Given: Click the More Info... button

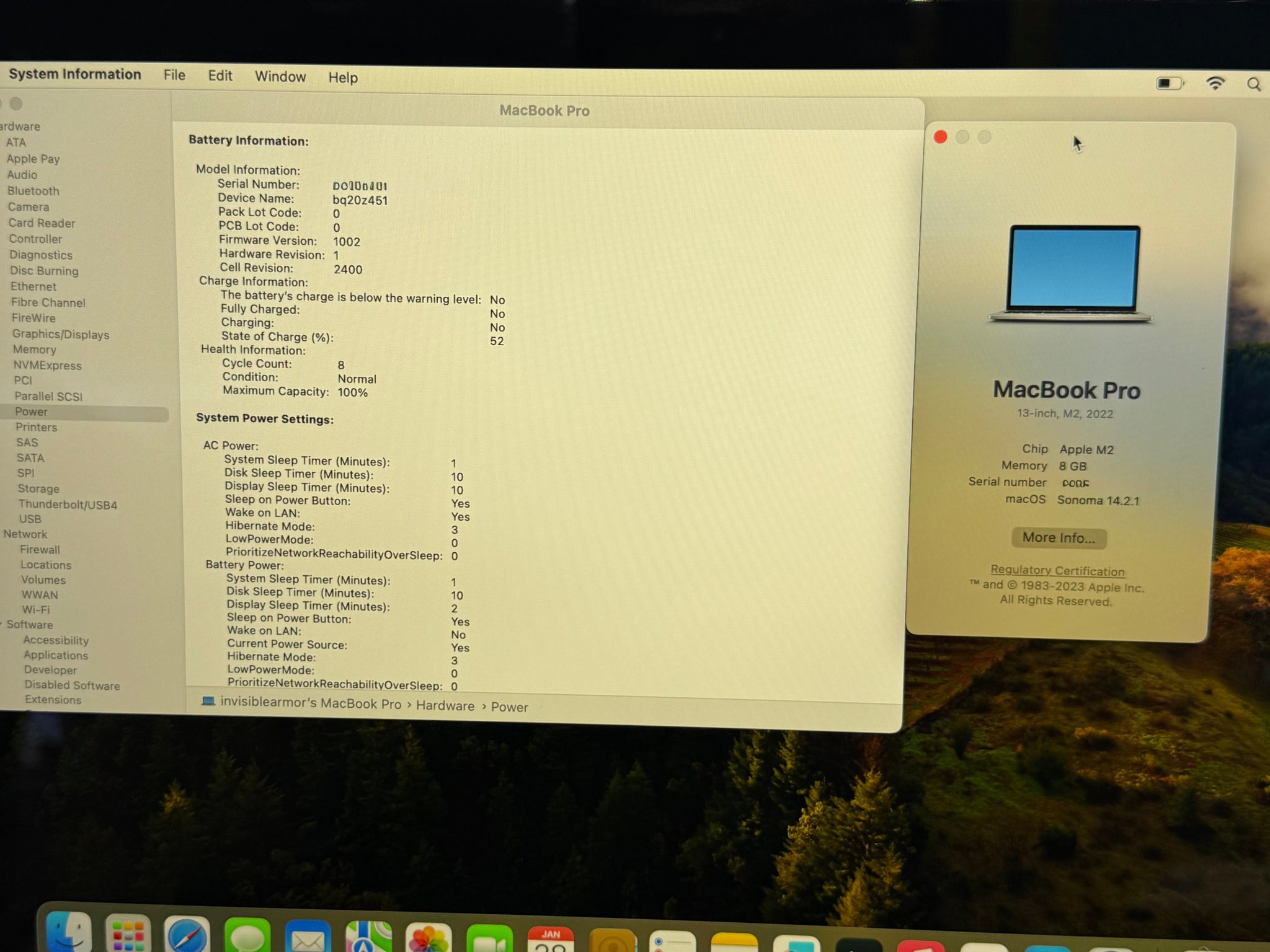Looking at the screenshot, I should 1059,537.
